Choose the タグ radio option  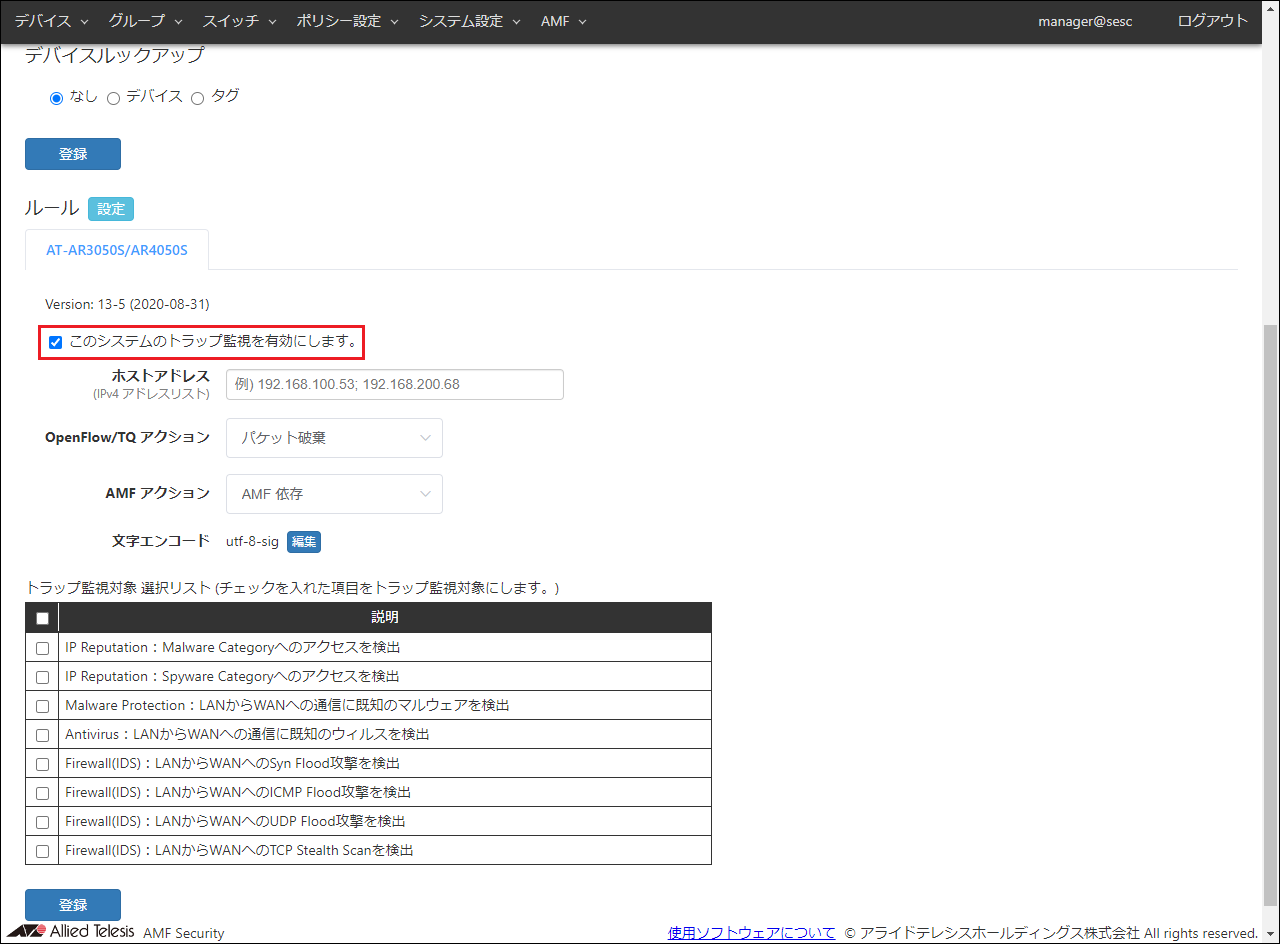[x=197, y=98]
